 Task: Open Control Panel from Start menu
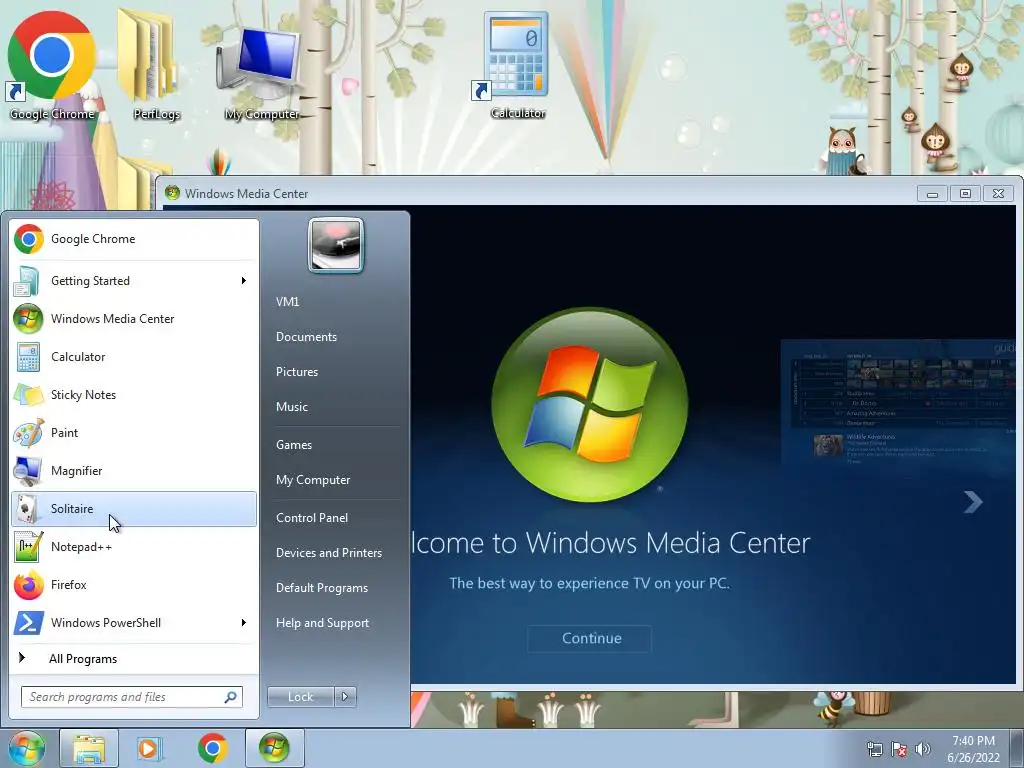[312, 518]
